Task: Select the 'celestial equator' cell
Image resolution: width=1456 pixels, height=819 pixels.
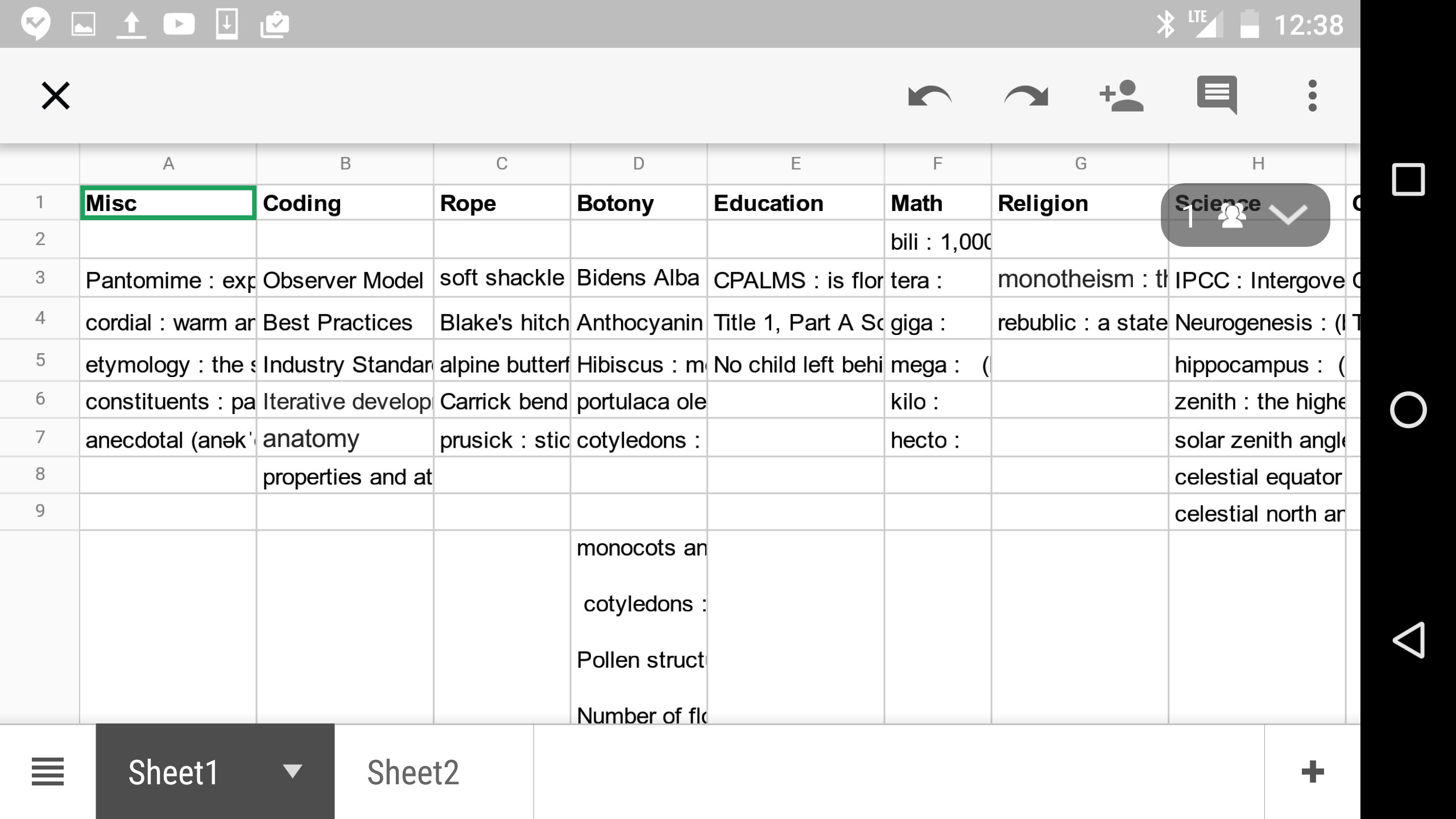Action: pos(1258,475)
